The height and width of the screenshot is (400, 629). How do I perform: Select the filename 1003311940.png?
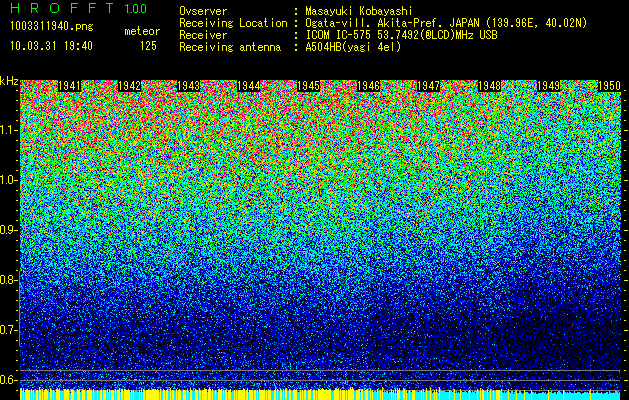(x=52, y=26)
